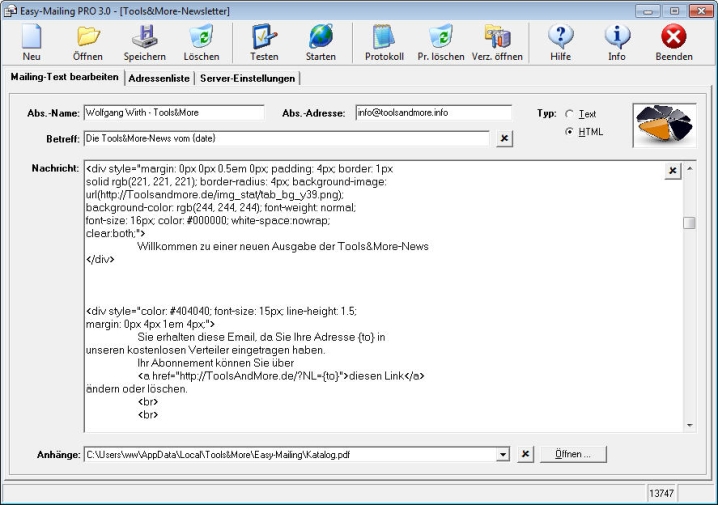Open Hilfe help icon
This screenshot has width=718, height=505.
pos(561,43)
